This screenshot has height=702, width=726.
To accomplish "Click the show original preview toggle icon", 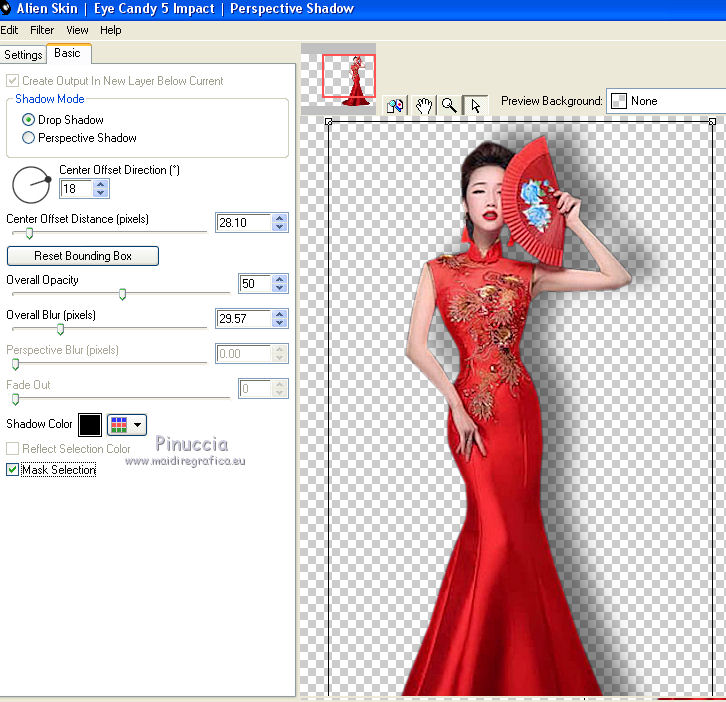I will point(396,105).
